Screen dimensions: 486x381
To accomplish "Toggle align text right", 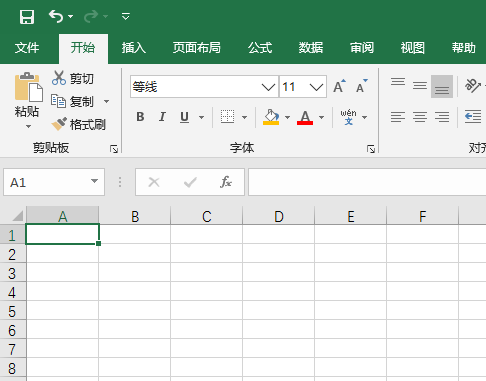I will click(x=442, y=117).
